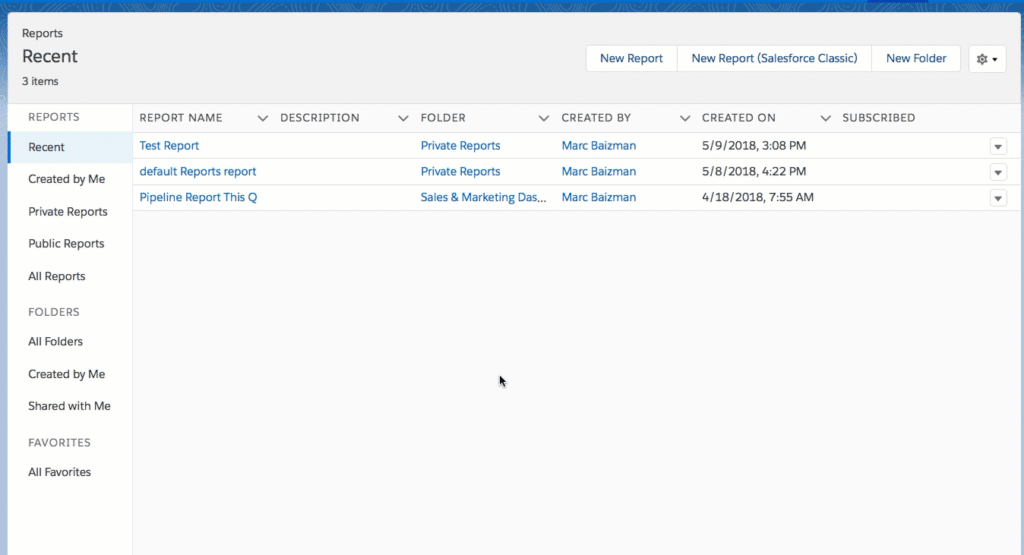Open All Folders in the sidebar
The width and height of the screenshot is (1024, 555).
pyautogui.click(x=56, y=342)
